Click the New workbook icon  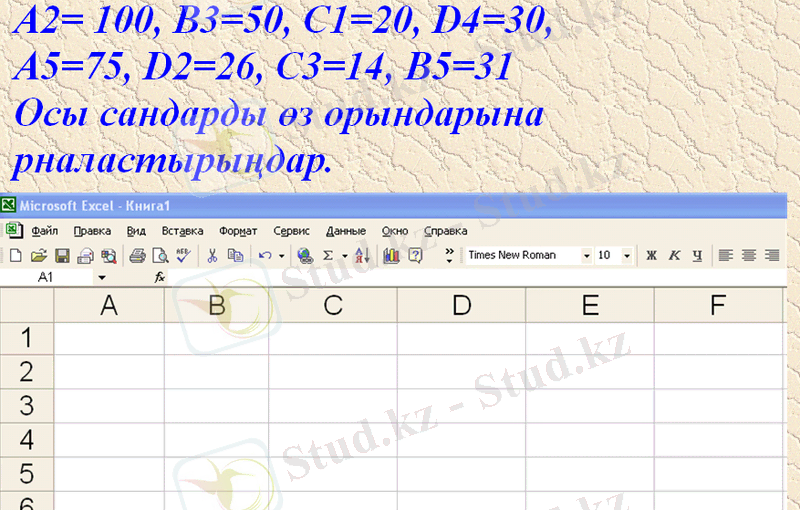click(15, 256)
